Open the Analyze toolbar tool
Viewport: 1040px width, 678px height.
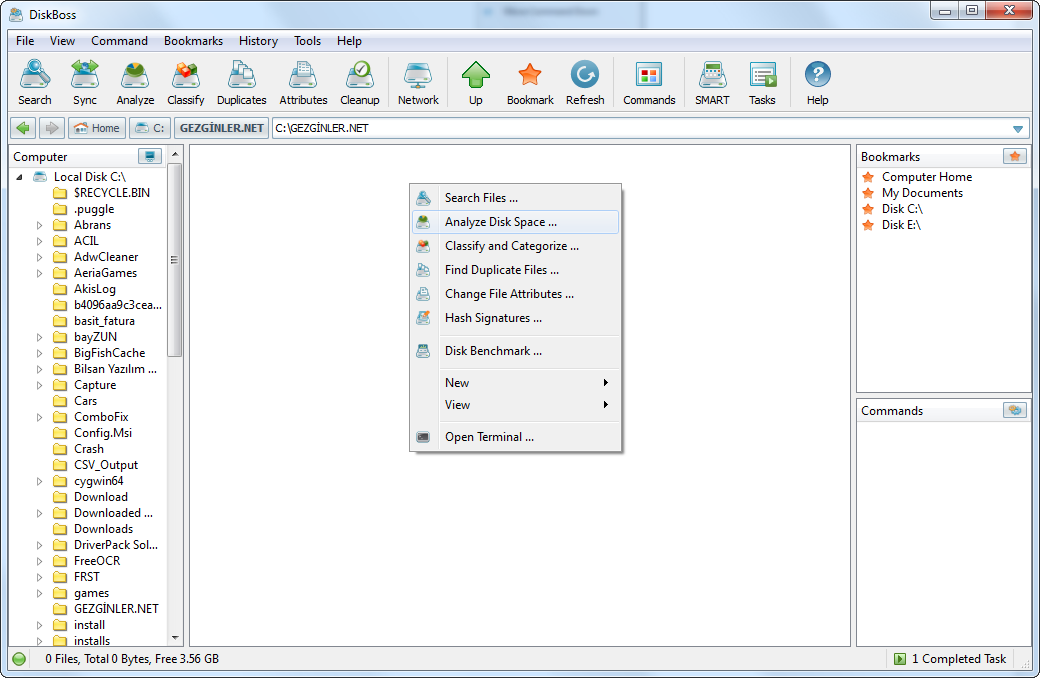[135, 83]
